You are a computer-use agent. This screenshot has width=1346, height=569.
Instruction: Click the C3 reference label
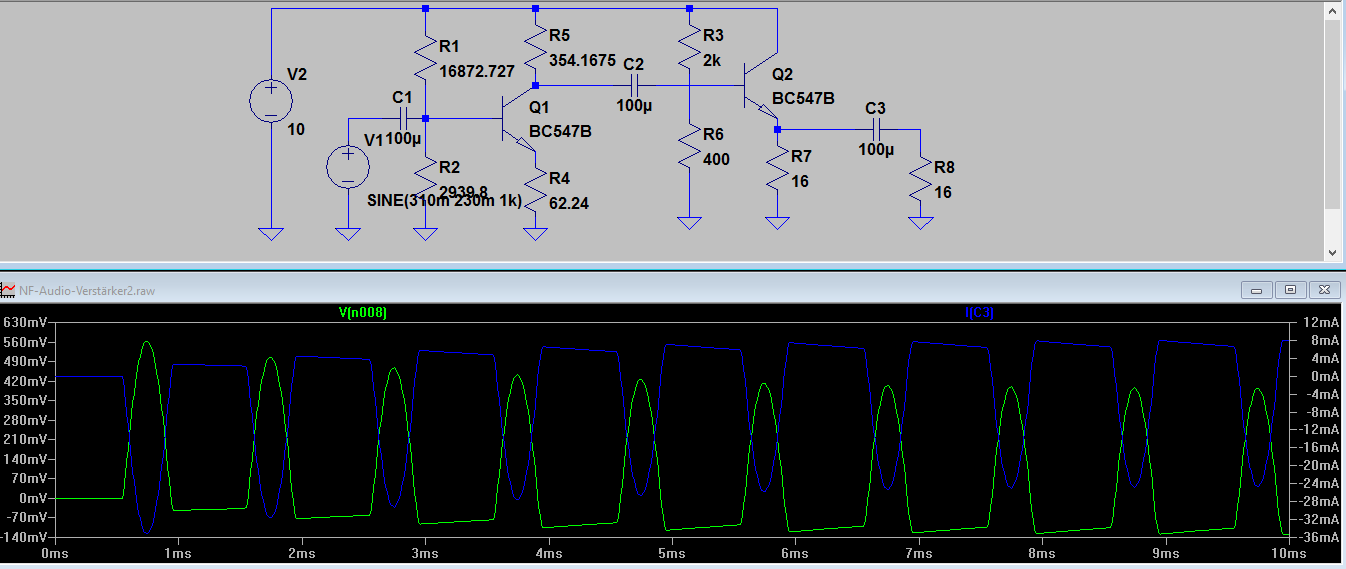coord(876,108)
